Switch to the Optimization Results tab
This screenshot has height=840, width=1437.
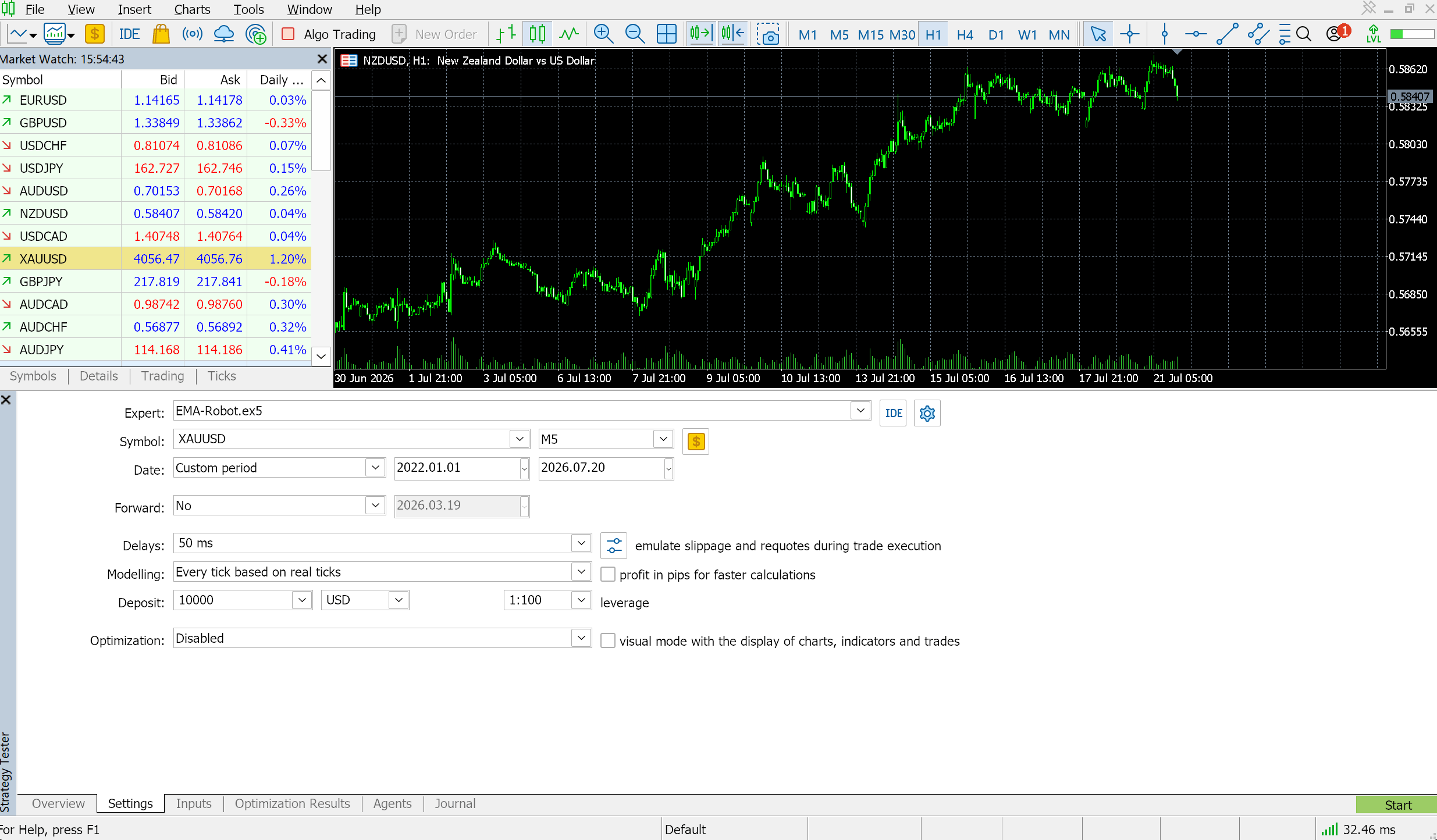click(292, 803)
